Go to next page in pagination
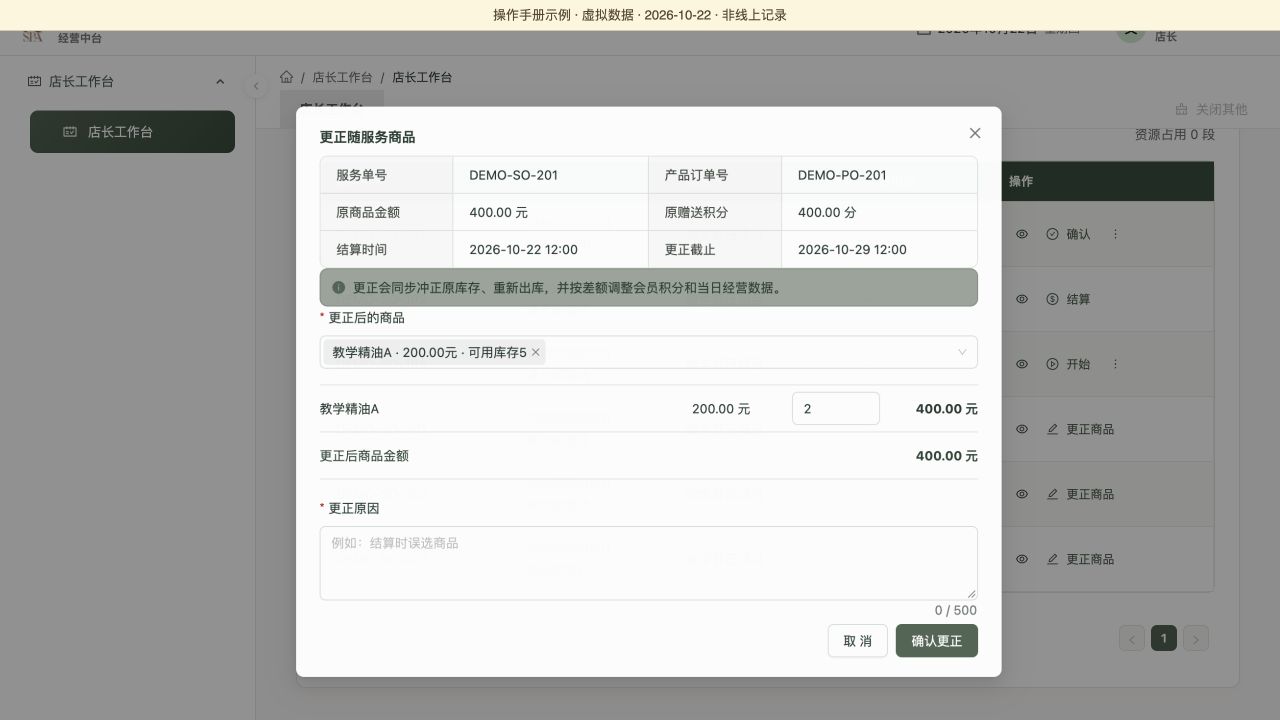The image size is (1280, 720). [1196, 638]
